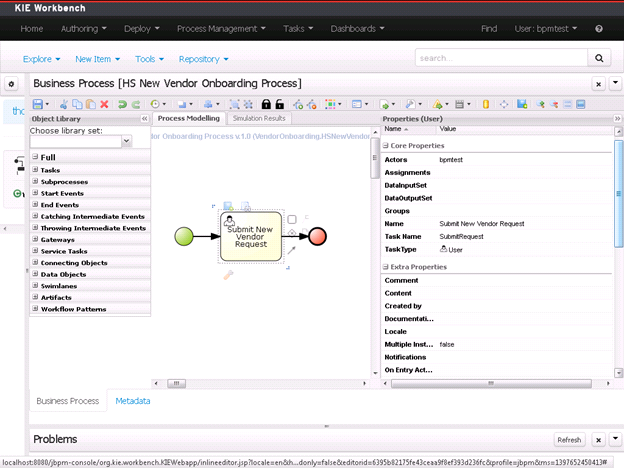The width and height of the screenshot is (624, 468).
Task: Redo action with the faded green arrow
Action: point(136,104)
